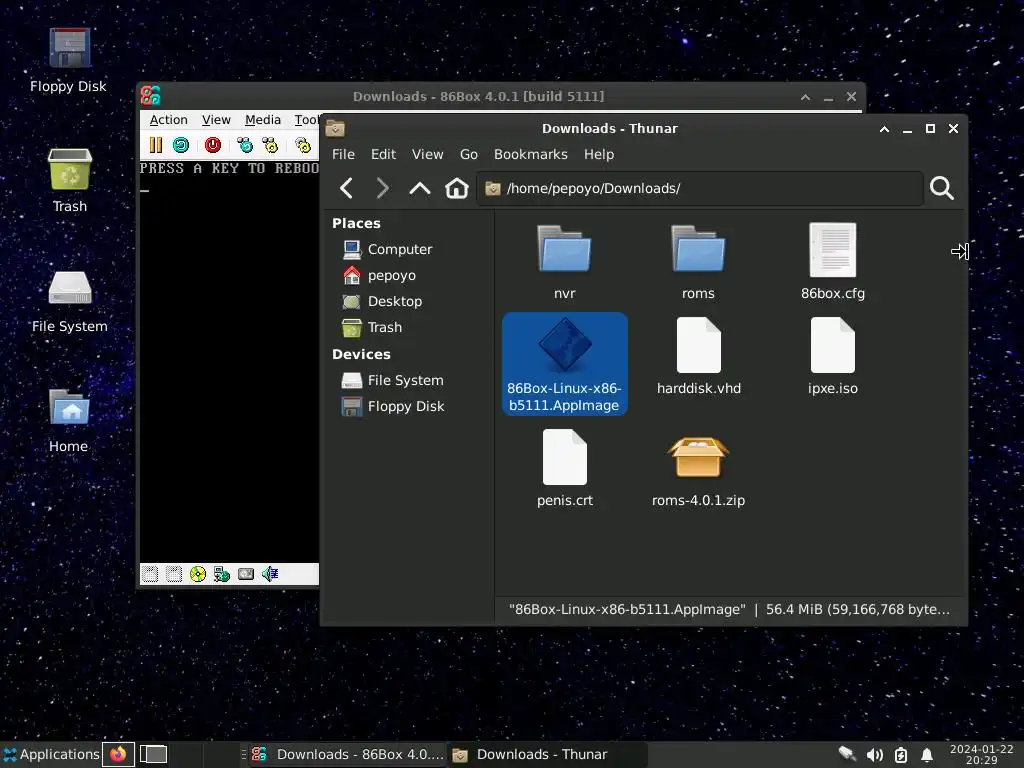The width and height of the screenshot is (1024, 768).
Task: Click the hard disk icon in 86Box status bar
Action: [246, 574]
